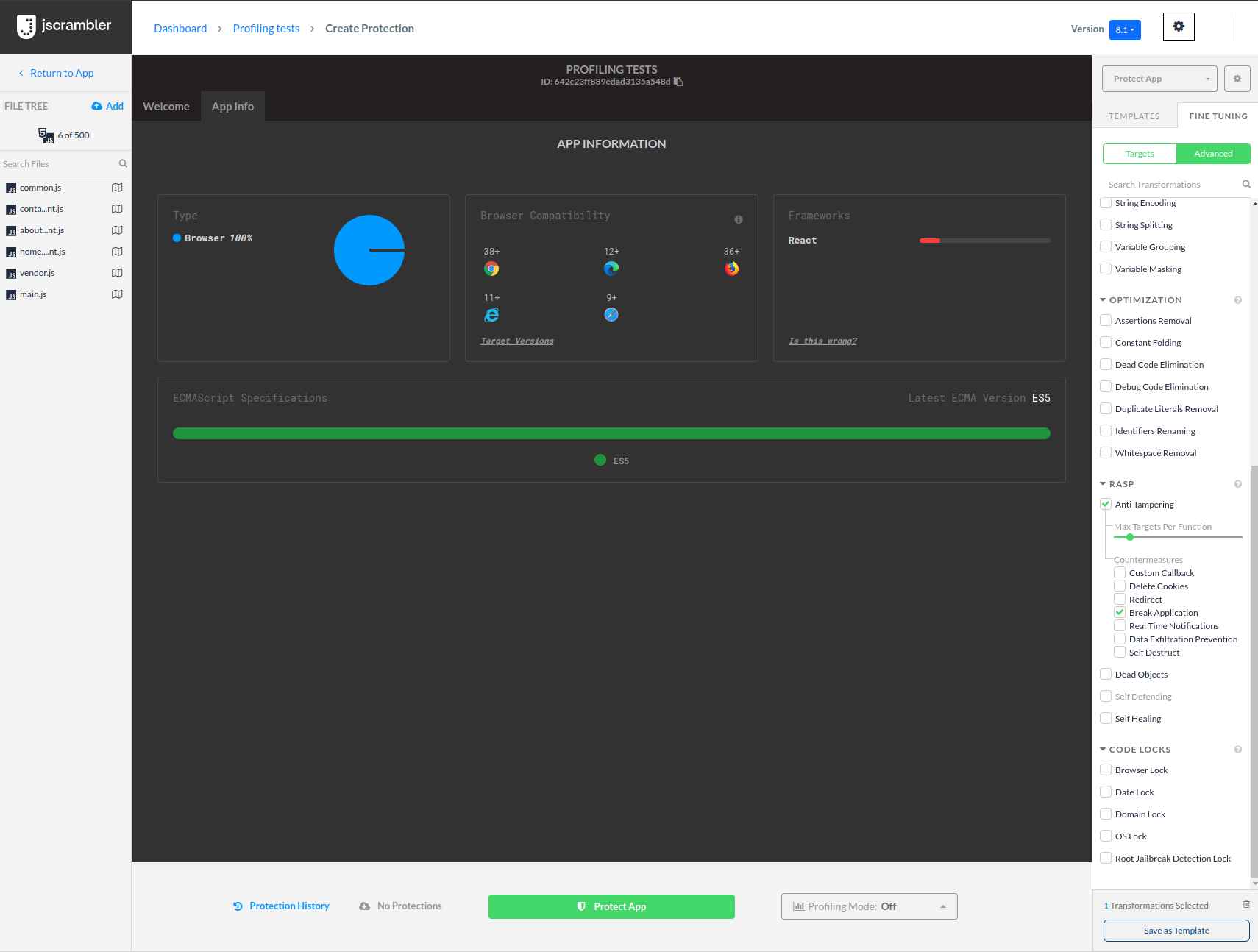Adjust the Max Targets Per Function slider
The width and height of the screenshot is (1258, 952).
point(1129,536)
